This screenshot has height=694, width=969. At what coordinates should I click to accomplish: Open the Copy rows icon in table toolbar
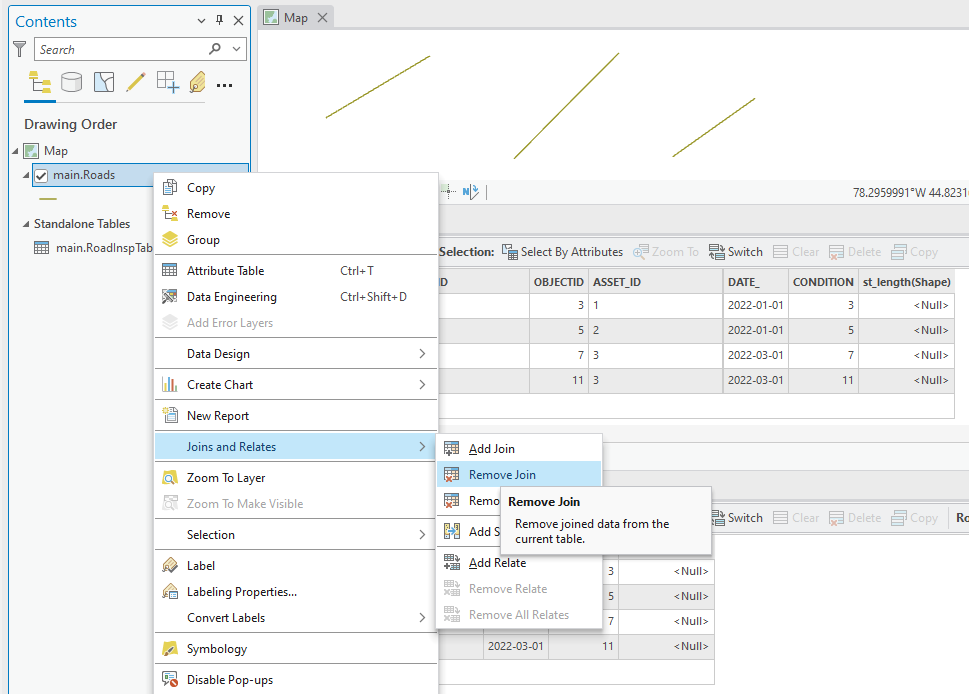[x=913, y=251]
